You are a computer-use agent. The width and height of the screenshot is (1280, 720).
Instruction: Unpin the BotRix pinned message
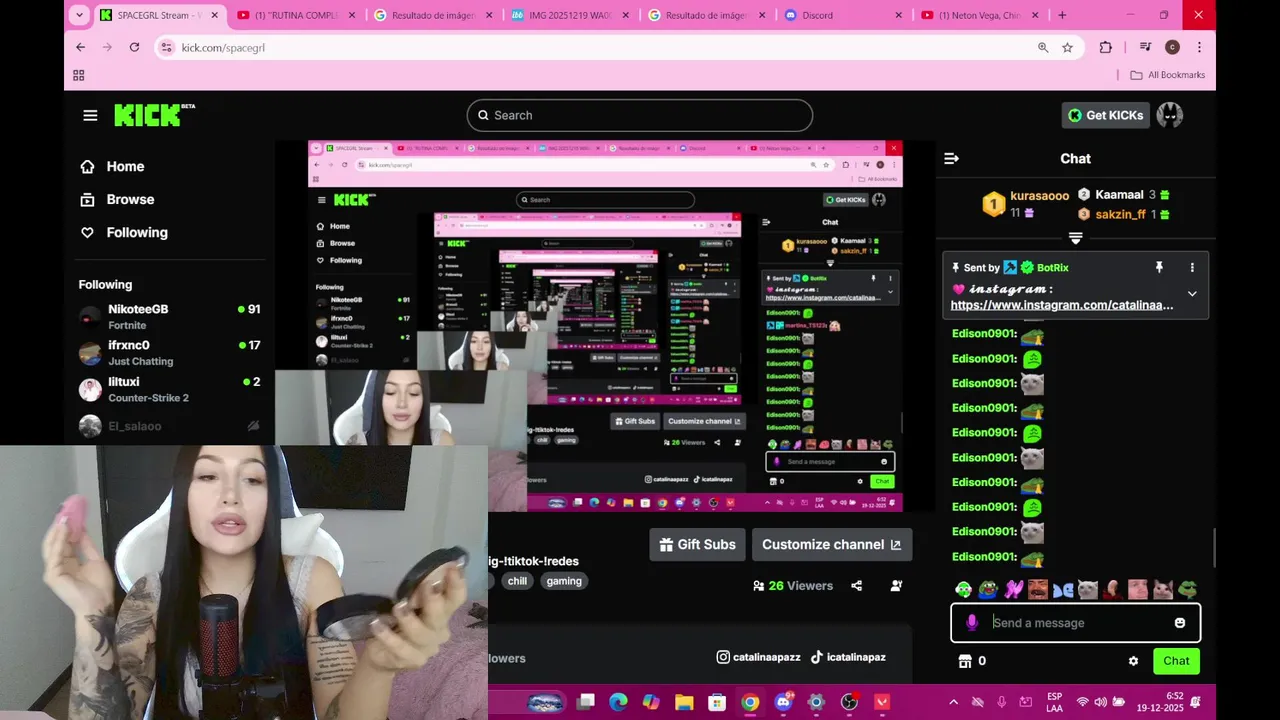1159,267
